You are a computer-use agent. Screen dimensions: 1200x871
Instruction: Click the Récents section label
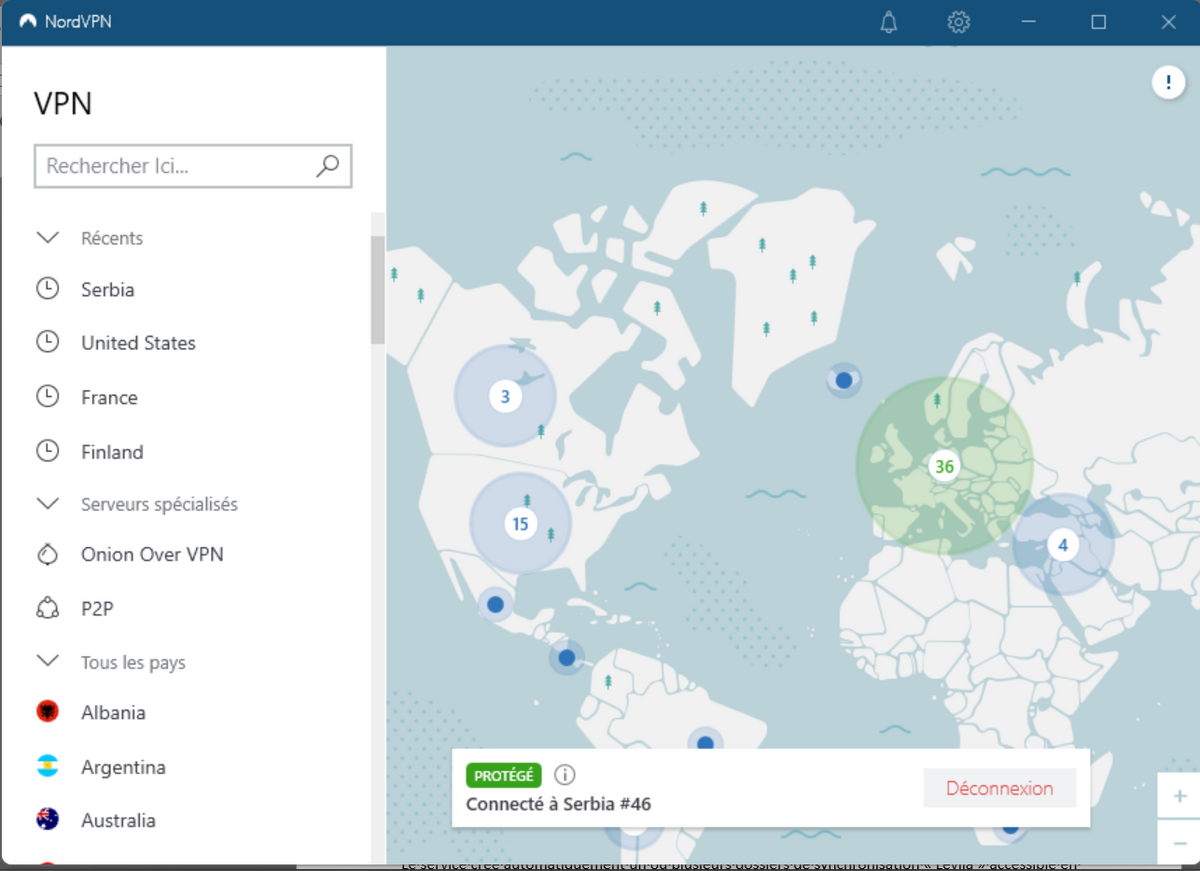click(112, 238)
